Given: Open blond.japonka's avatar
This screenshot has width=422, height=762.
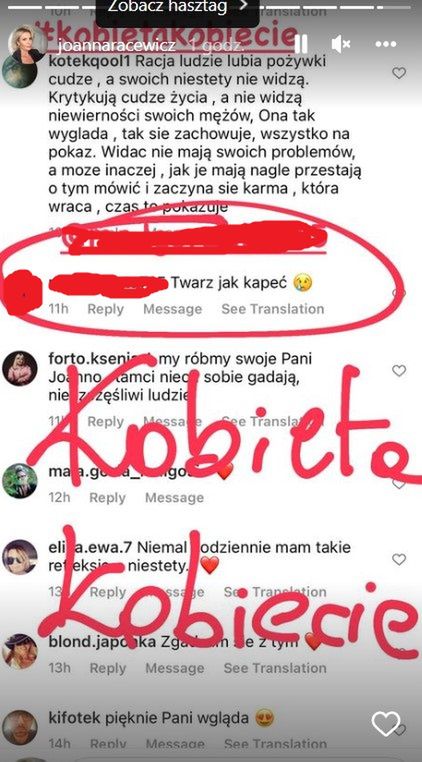Looking at the screenshot, I should [x=19, y=651].
